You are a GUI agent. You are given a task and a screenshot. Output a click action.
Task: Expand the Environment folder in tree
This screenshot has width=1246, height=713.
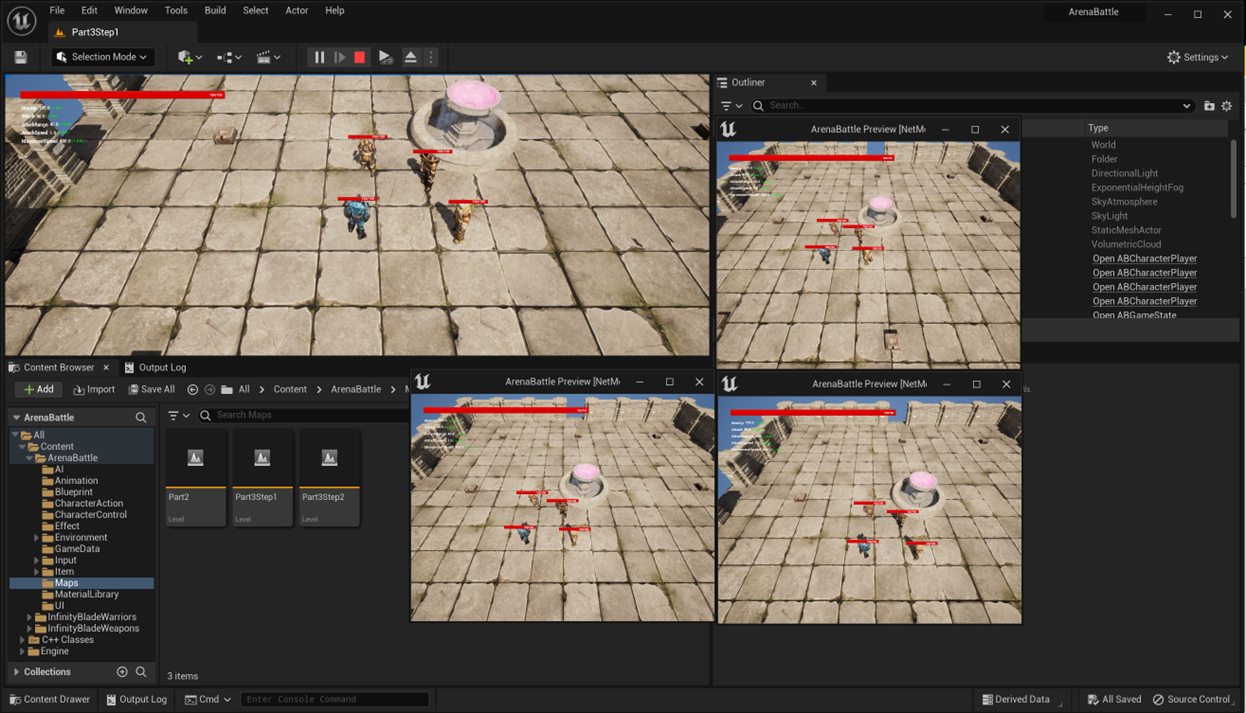pyautogui.click(x=37, y=537)
